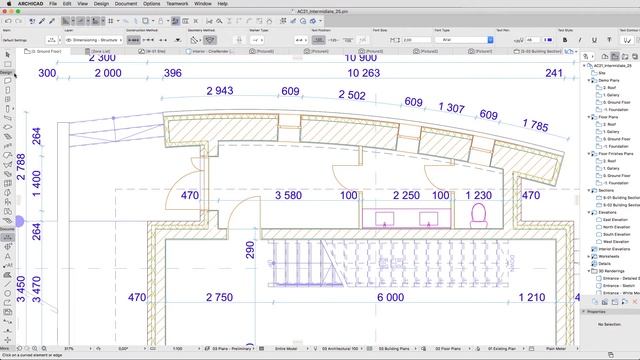Open East Elevation in Navigator
The image size is (640, 360).
pos(616,220)
